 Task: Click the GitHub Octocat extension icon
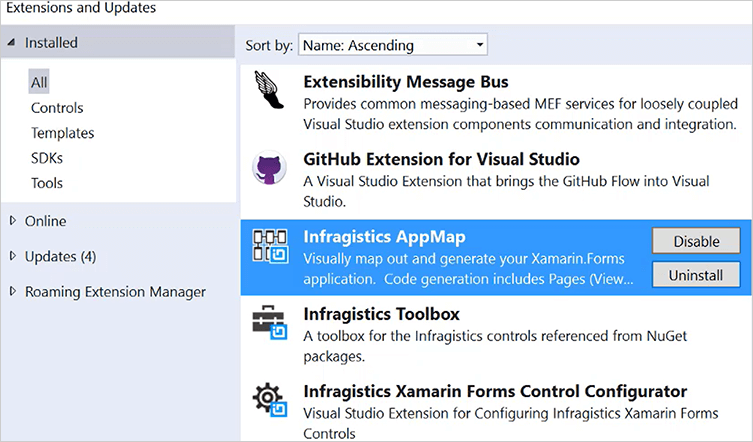(269, 168)
